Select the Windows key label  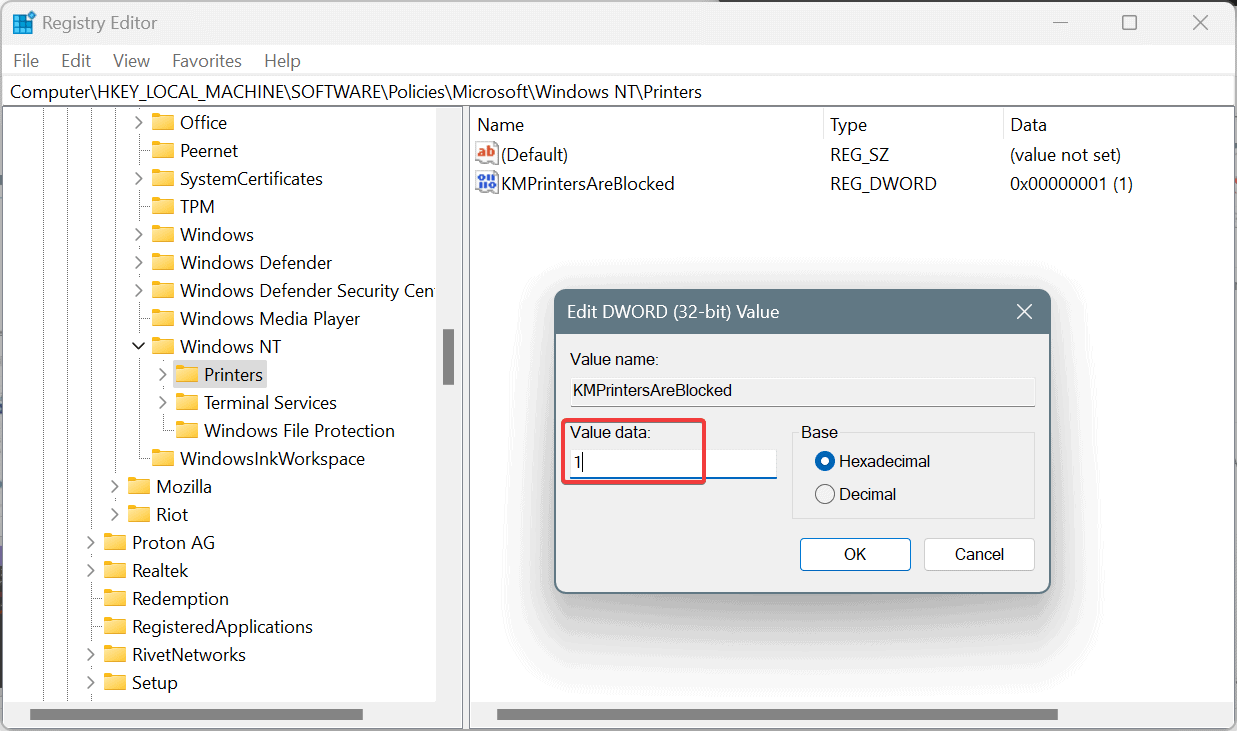click(216, 234)
